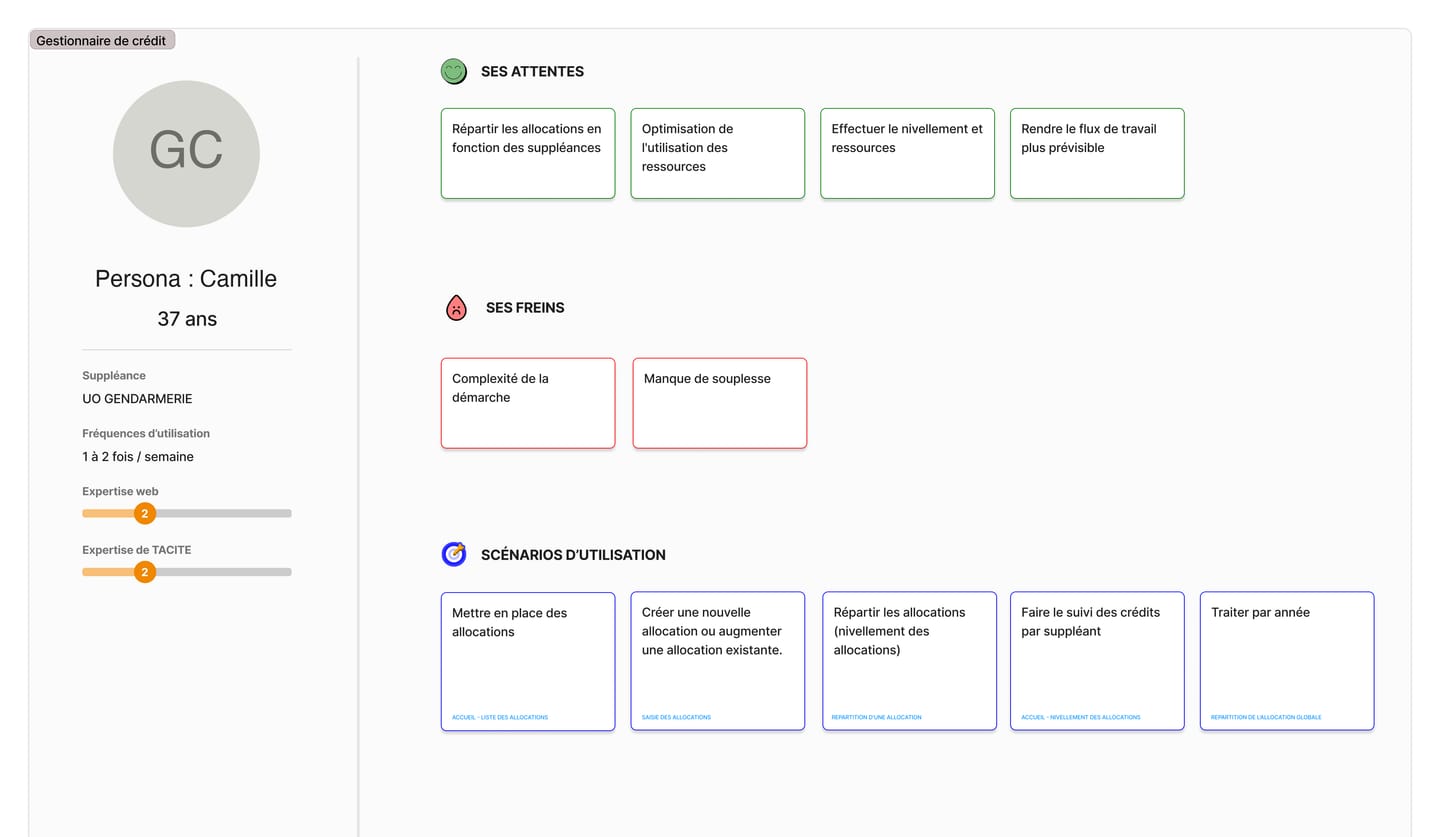Click the '37 ans' age text
The width and height of the screenshot is (1440, 837).
(187, 319)
